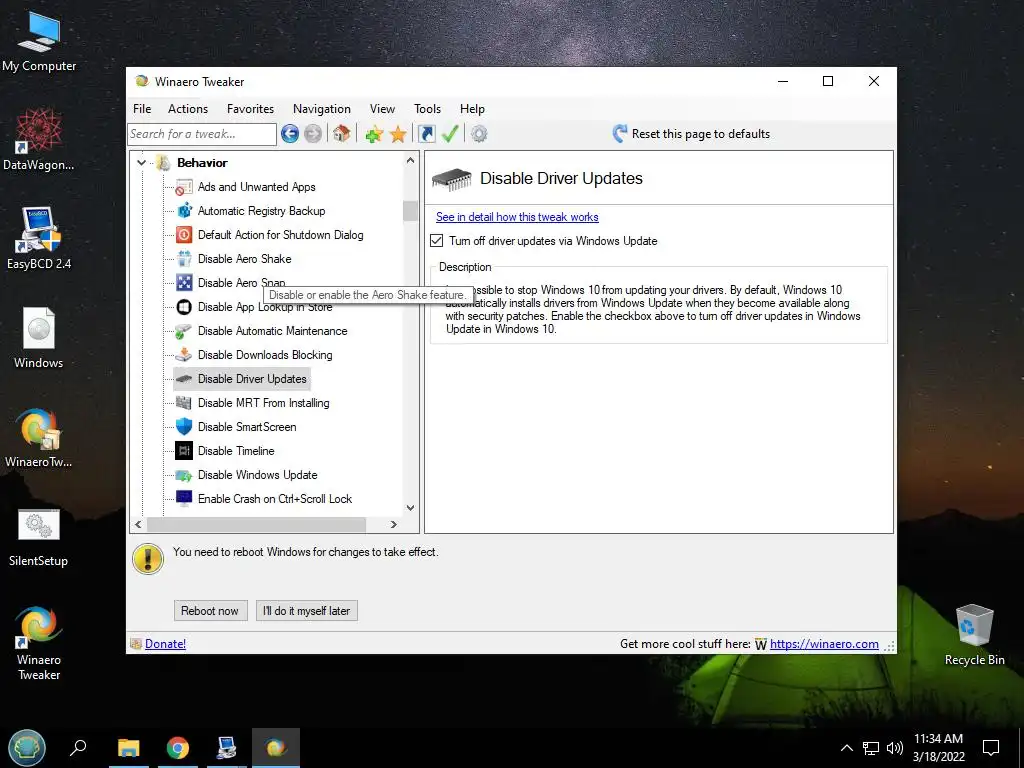The image size is (1024, 768).
Task: Click the Ads and Unwanted Apps icon
Action: [x=184, y=187]
